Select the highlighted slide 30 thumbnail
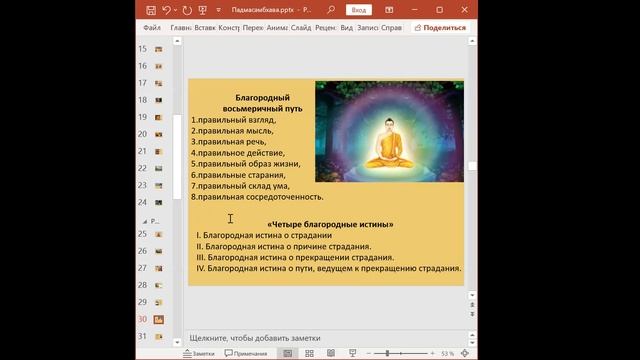Image resolution: width=640 pixels, height=360 pixels. click(158, 320)
